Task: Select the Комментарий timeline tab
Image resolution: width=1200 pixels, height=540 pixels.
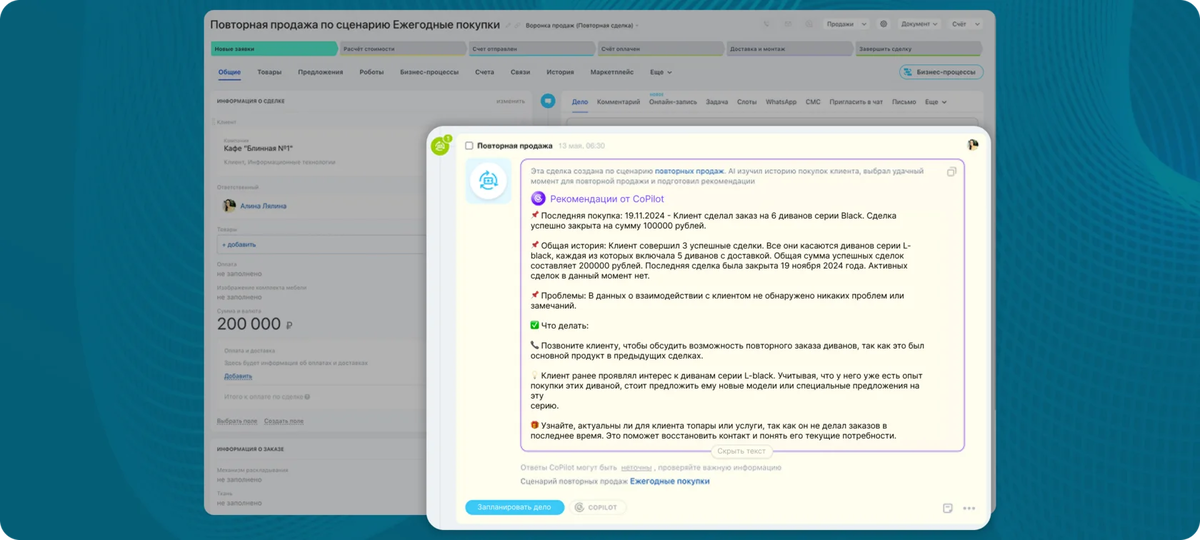Action: (x=618, y=102)
